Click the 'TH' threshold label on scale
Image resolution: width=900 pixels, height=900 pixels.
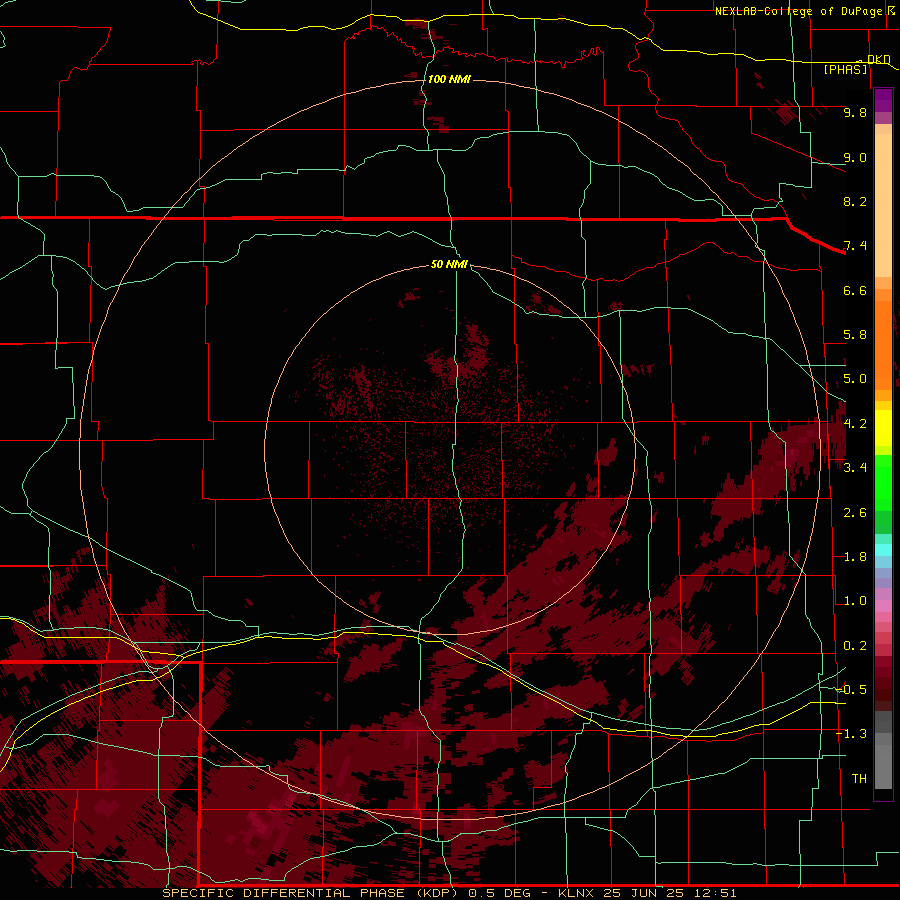(859, 779)
